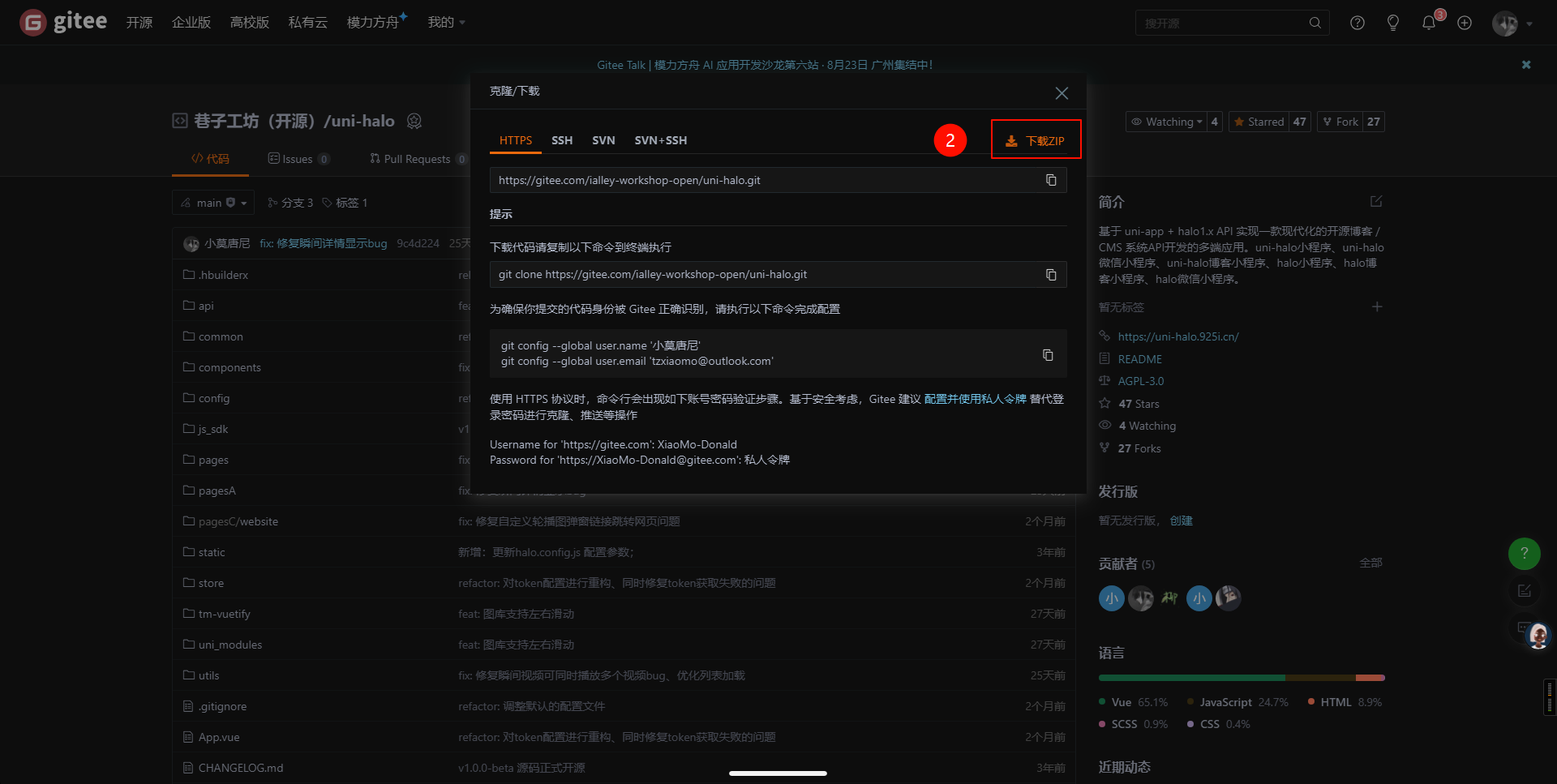Click the repository badge icon beside uni-halo

pyautogui.click(x=414, y=121)
